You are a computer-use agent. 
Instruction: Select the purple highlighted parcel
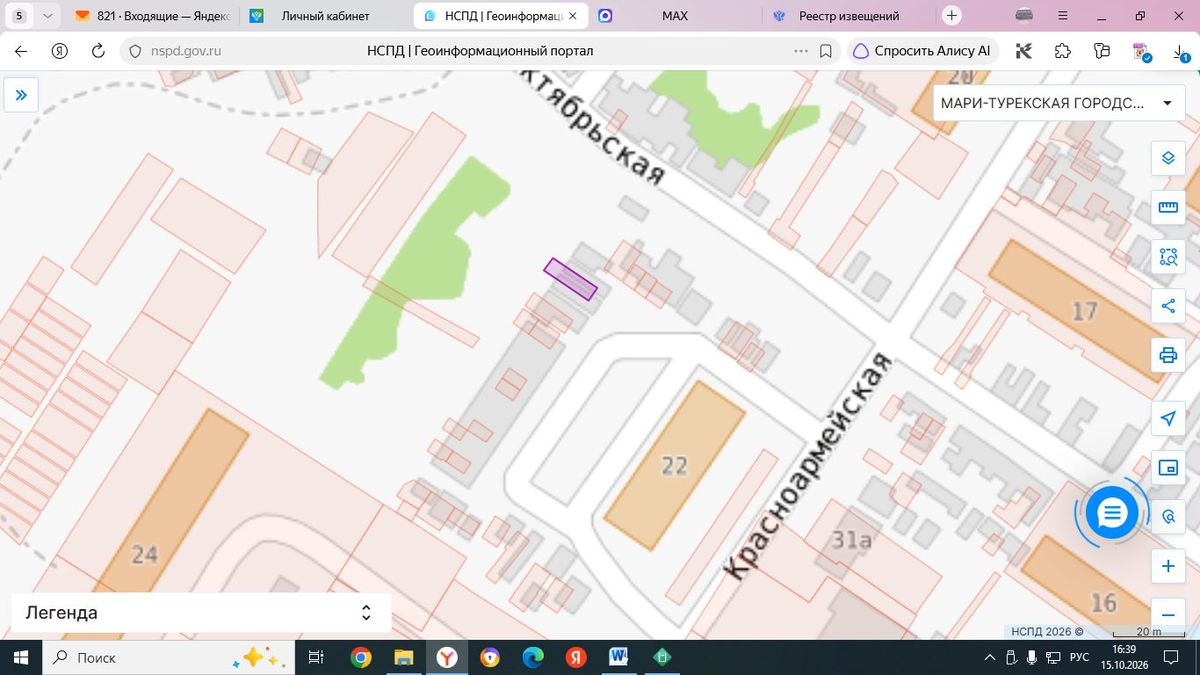click(x=570, y=279)
